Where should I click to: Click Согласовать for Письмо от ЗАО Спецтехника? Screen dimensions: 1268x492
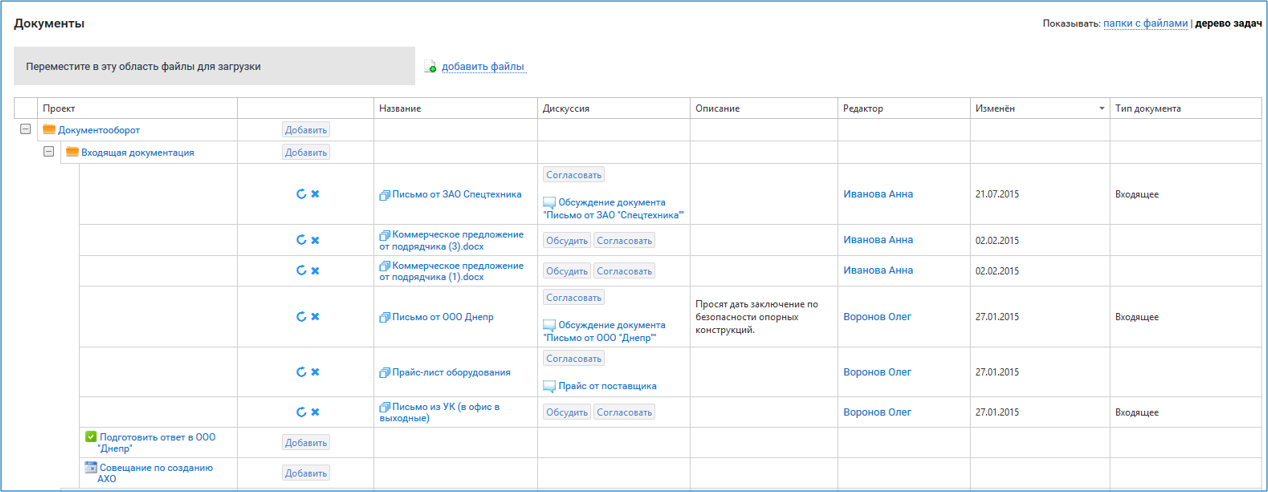(574, 175)
